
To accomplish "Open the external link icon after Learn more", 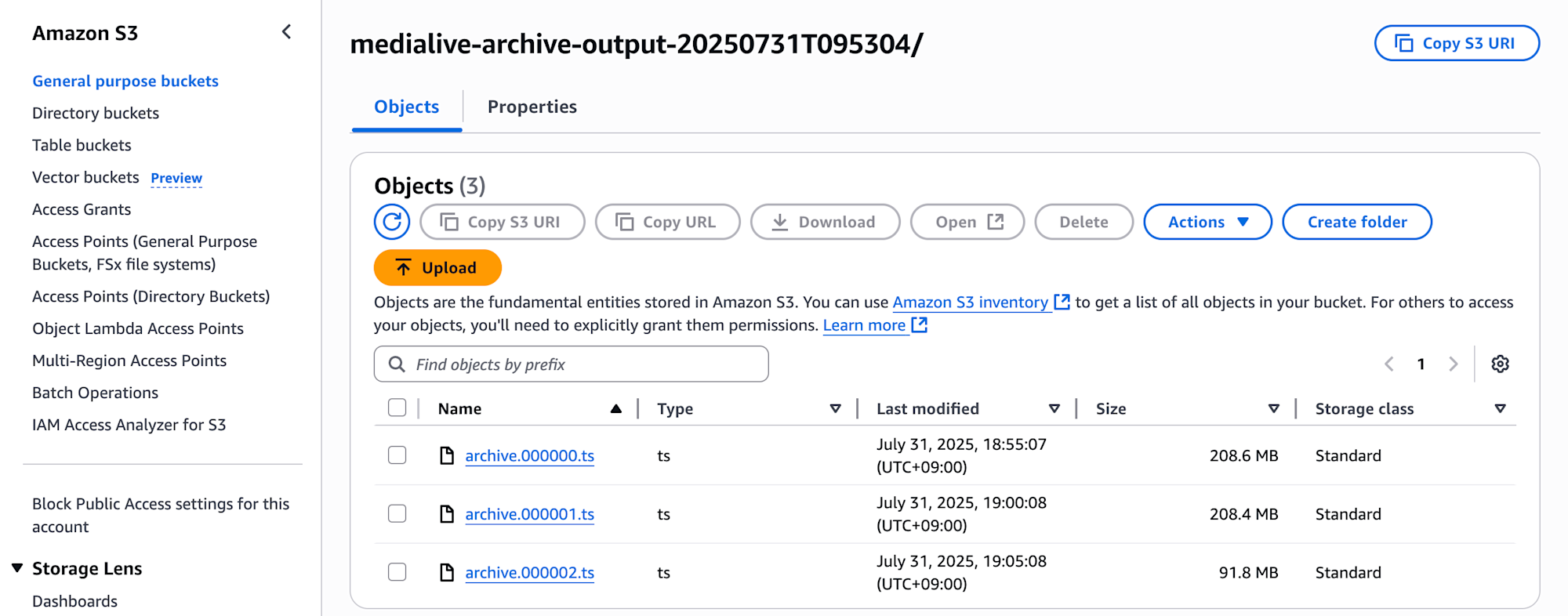I will pyautogui.click(x=920, y=324).
